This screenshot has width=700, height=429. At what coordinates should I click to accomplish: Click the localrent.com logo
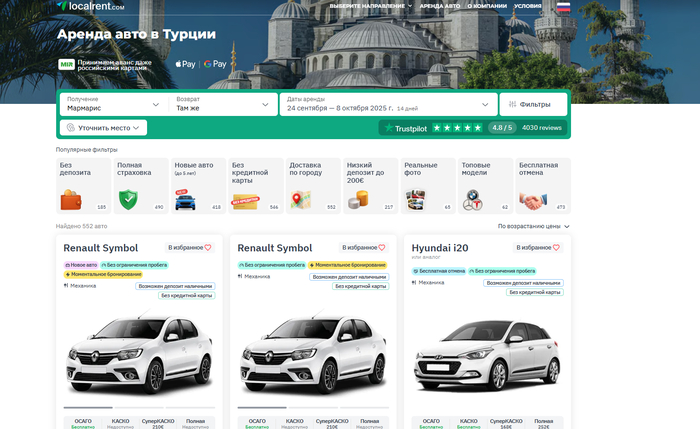tap(91, 6)
